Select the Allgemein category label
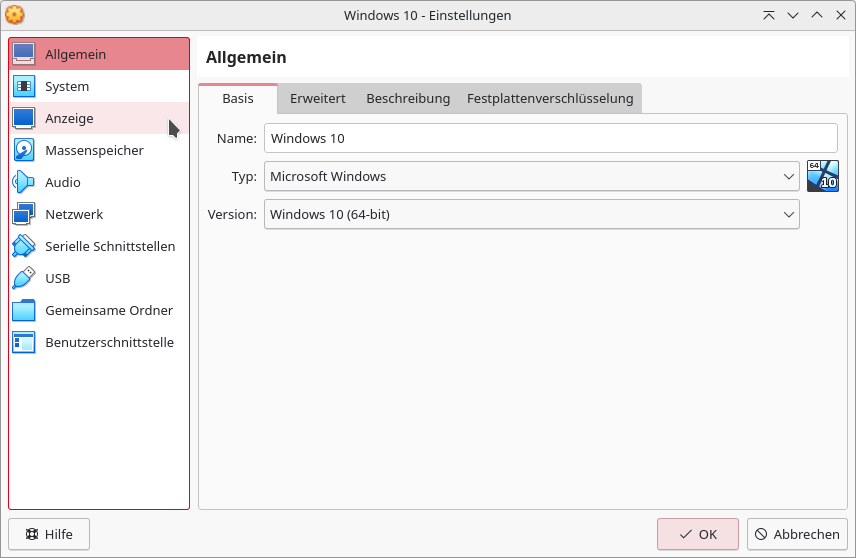 (x=75, y=55)
